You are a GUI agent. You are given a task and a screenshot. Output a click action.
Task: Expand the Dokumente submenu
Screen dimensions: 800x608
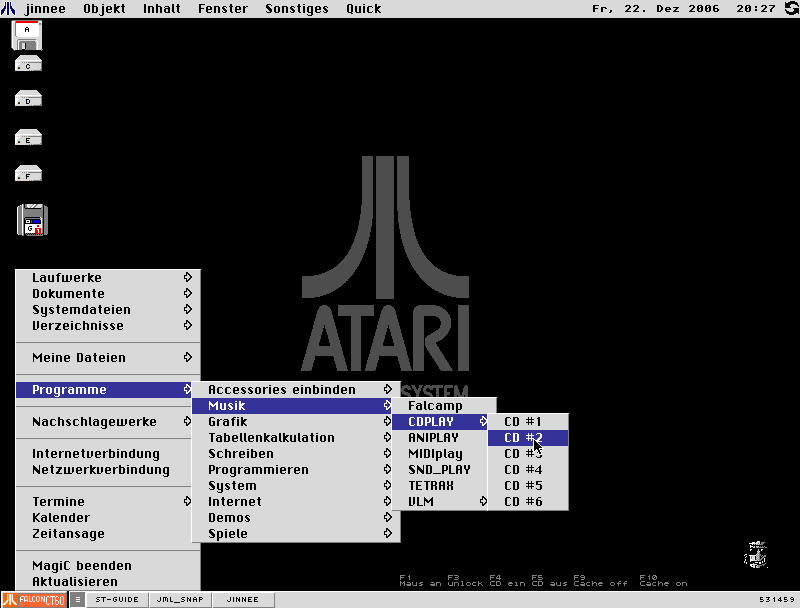point(108,294)
